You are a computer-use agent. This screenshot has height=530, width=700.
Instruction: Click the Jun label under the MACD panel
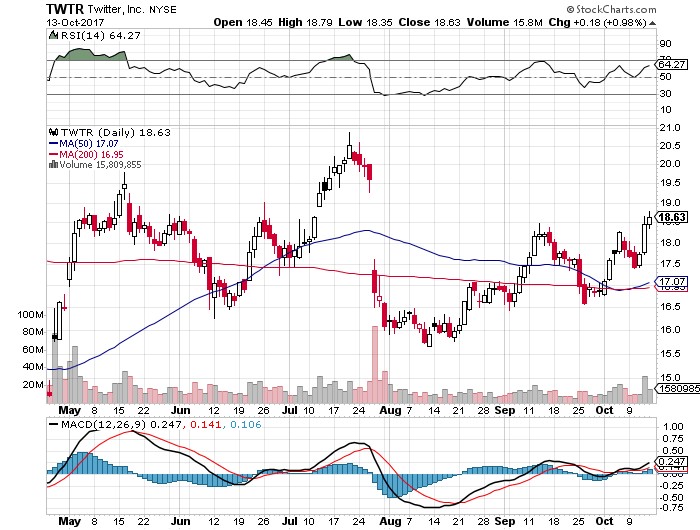point(181,521)
